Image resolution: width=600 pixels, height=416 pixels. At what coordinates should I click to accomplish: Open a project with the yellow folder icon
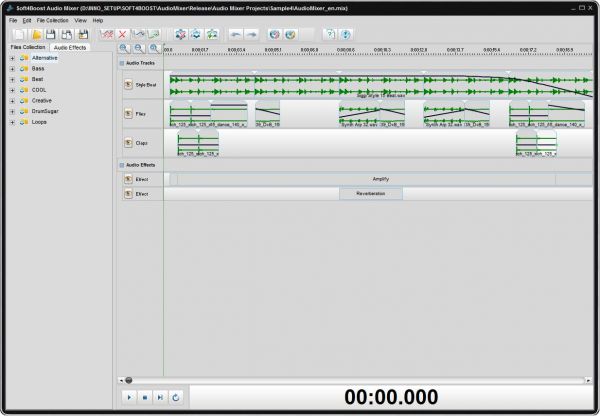[36, 34]
